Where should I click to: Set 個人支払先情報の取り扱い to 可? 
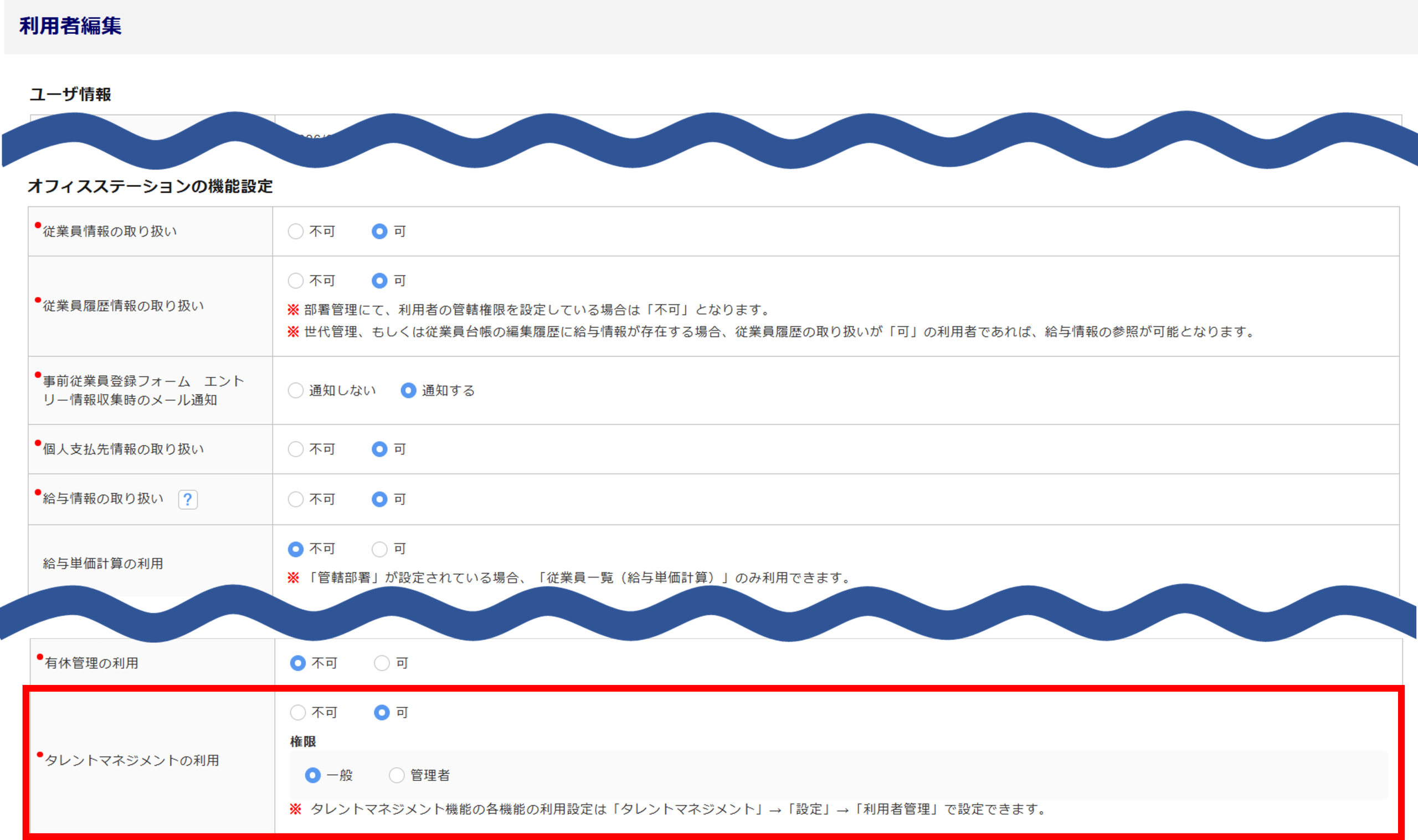click(x=379, y=449)
